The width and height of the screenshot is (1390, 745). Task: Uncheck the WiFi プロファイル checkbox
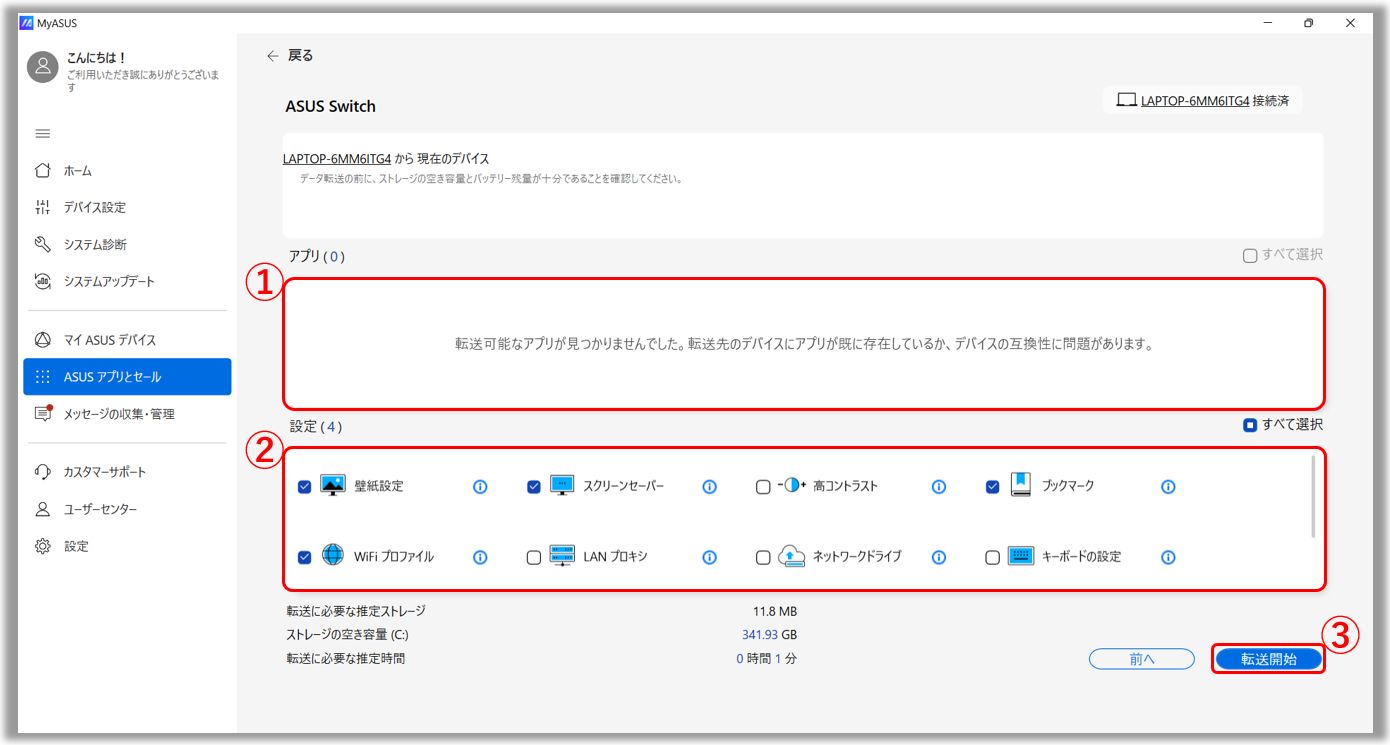305,558
